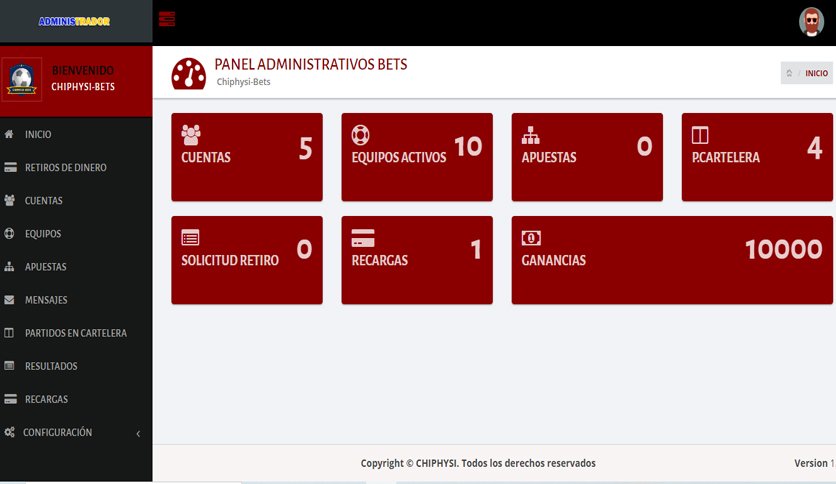Open the user avatar profile menu
The image size is (836, 484).
click(x=811, y=22)
